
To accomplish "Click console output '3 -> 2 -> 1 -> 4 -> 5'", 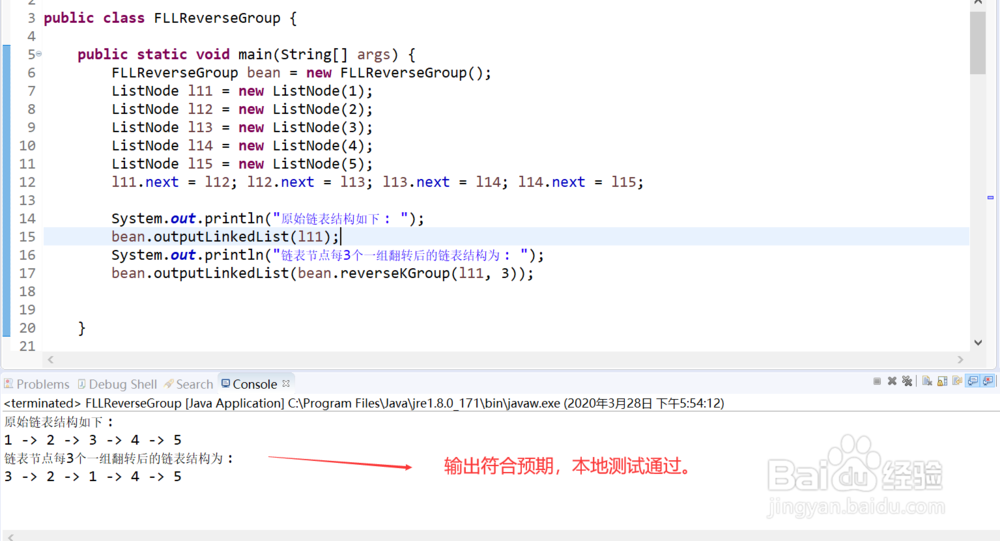I will click(92, 476).
